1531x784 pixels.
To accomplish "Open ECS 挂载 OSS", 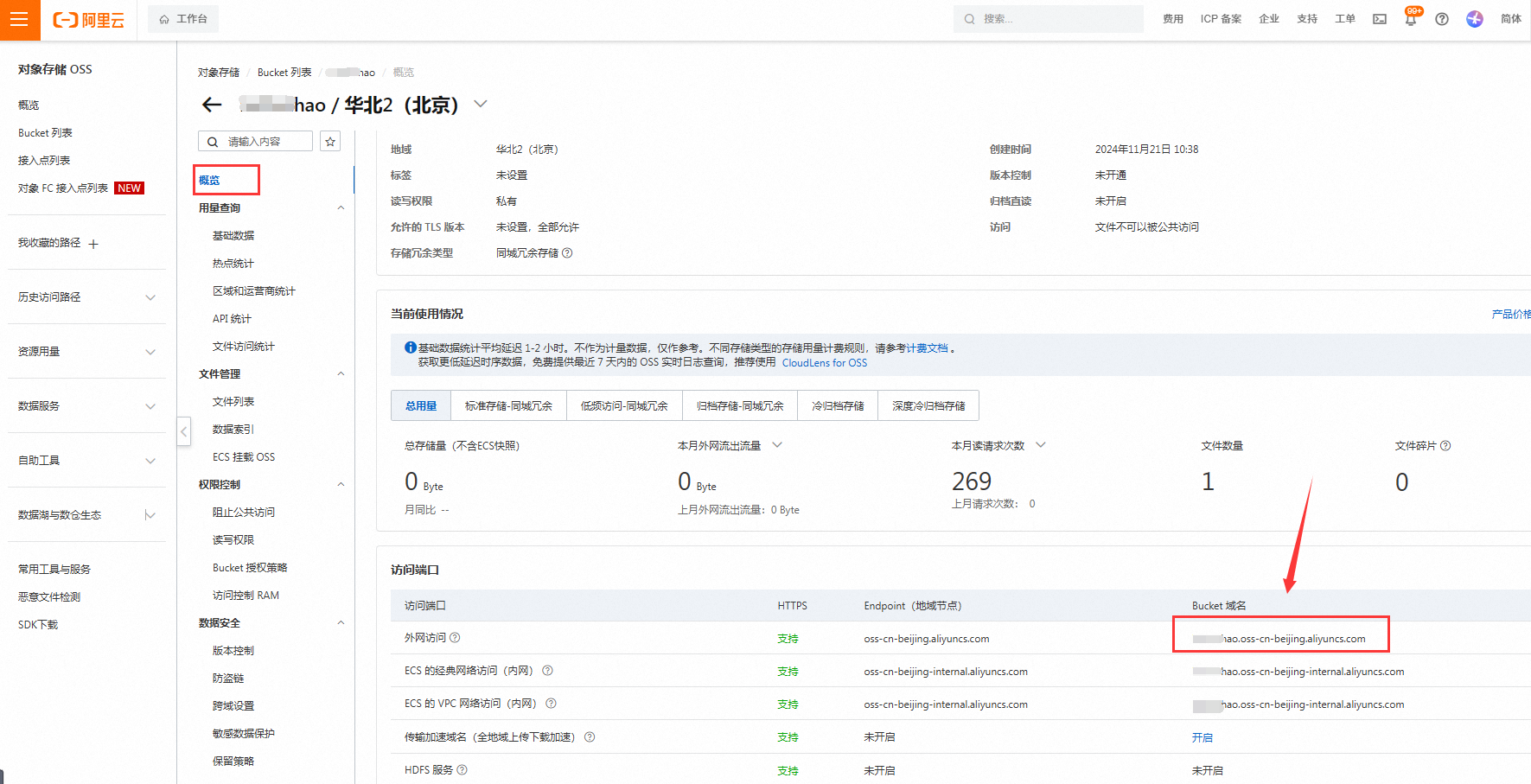I will (x=244, y=457).
